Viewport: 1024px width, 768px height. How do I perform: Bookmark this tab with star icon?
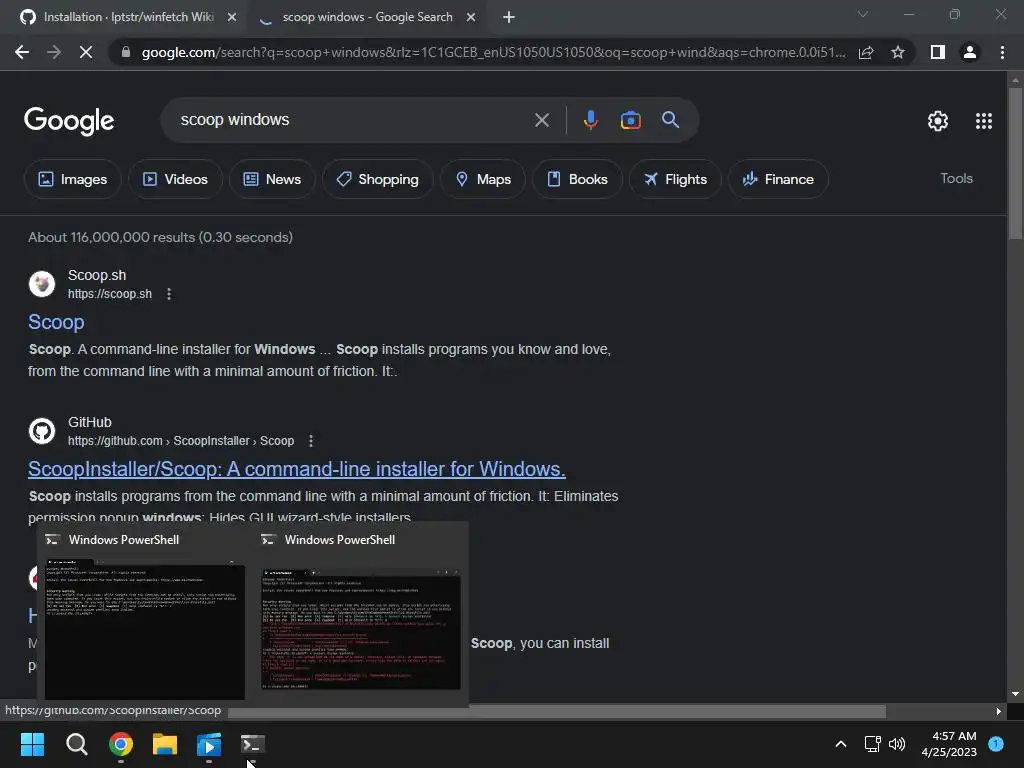(898, 52)
